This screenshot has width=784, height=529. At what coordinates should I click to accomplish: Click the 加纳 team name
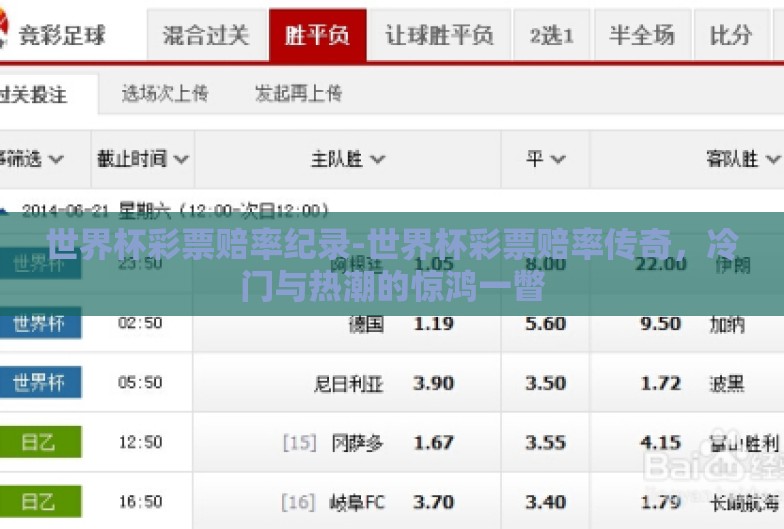coord(727,324)
